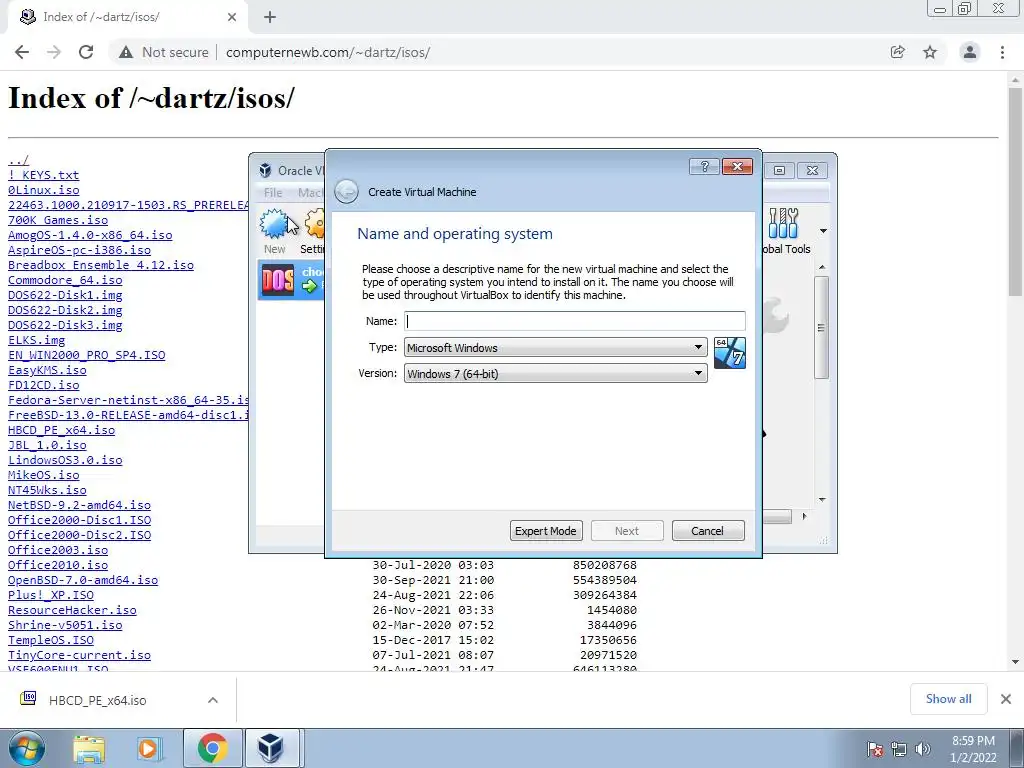Open the AmogOS-1.4.0-x86_64.iso link
Screen dimensions: 1024x768
coord(90,235)
